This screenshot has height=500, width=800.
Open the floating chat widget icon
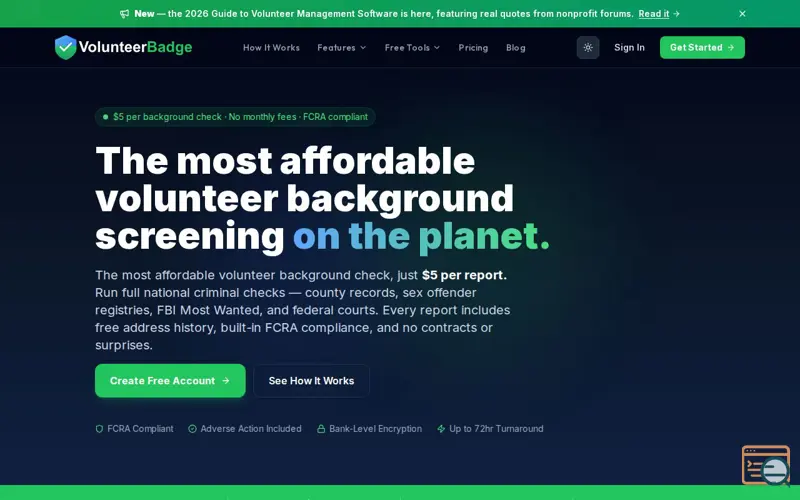(x=766, y=465)
